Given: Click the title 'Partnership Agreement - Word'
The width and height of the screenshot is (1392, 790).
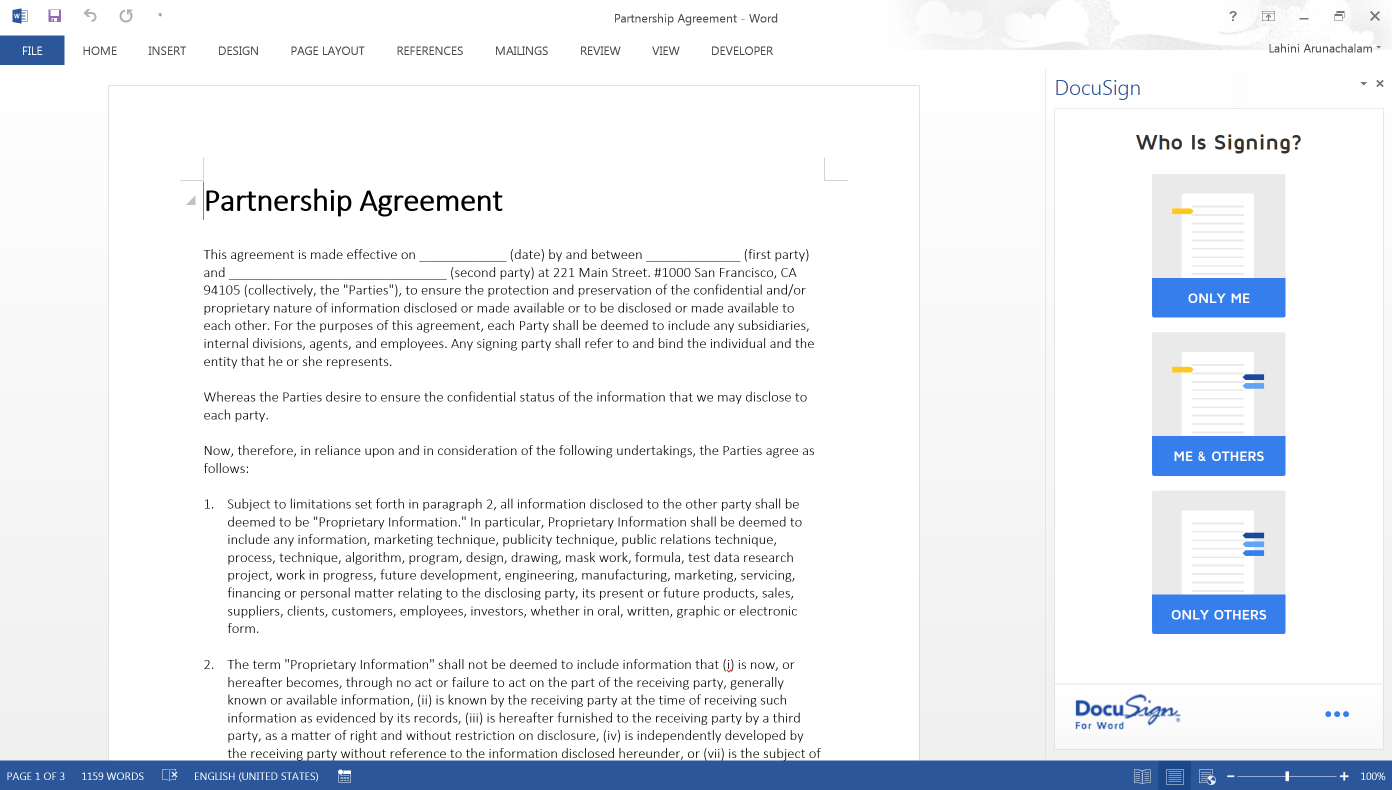Looking at the screenshot, I should (x=696, y=18).
